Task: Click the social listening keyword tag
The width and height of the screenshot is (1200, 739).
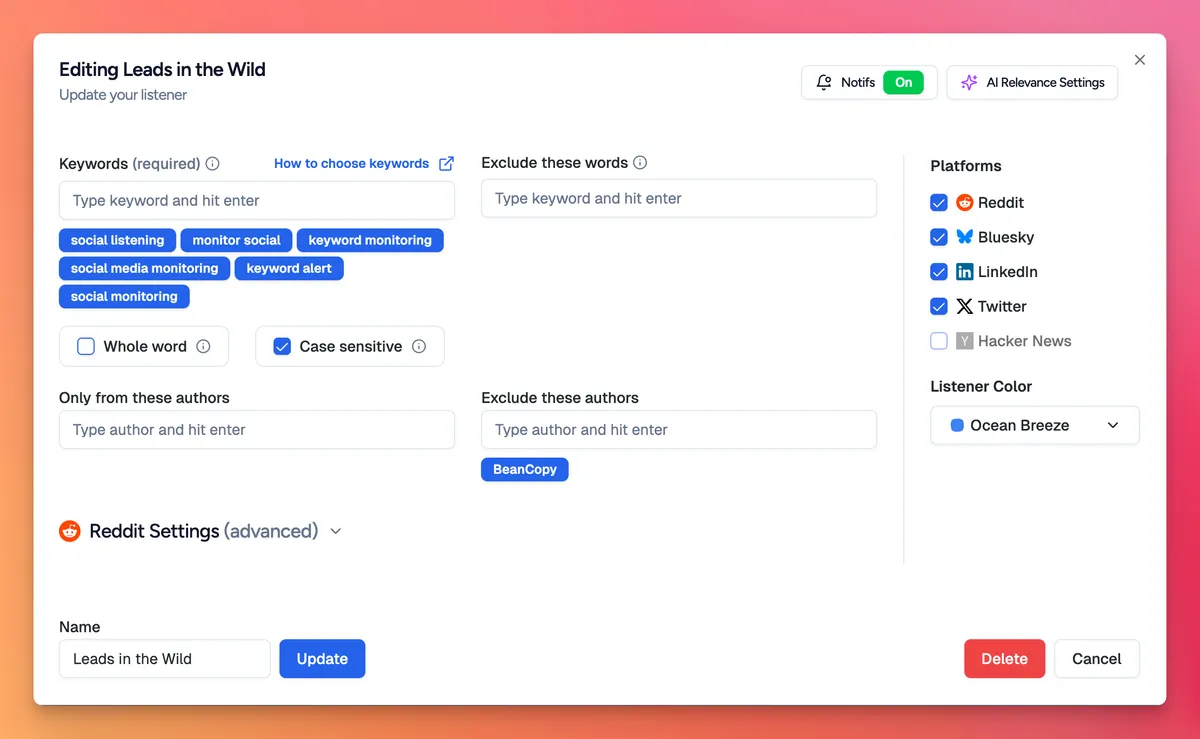Action: point(118,240)
